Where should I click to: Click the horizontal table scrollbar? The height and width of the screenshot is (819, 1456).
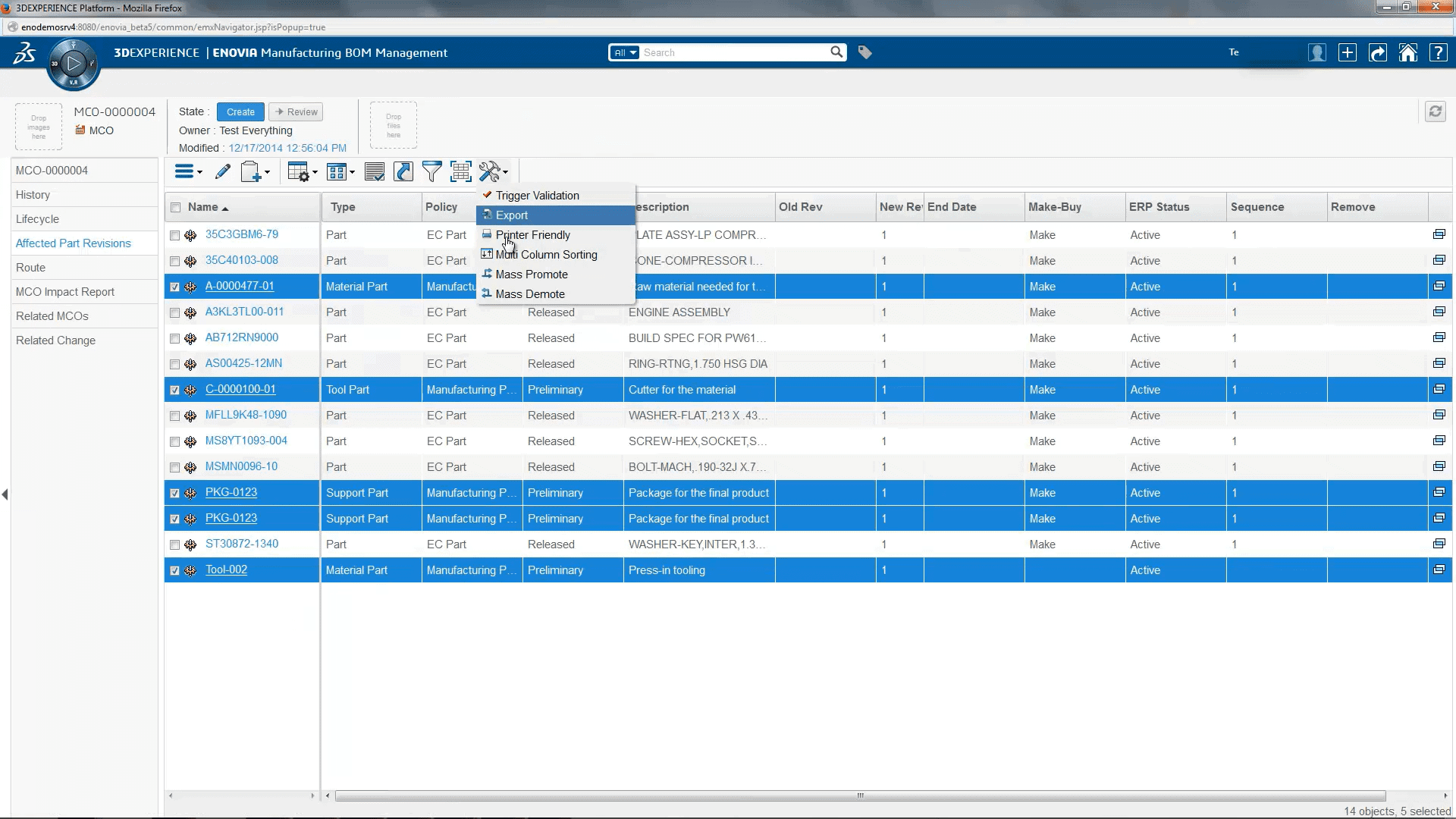(860, 795)
